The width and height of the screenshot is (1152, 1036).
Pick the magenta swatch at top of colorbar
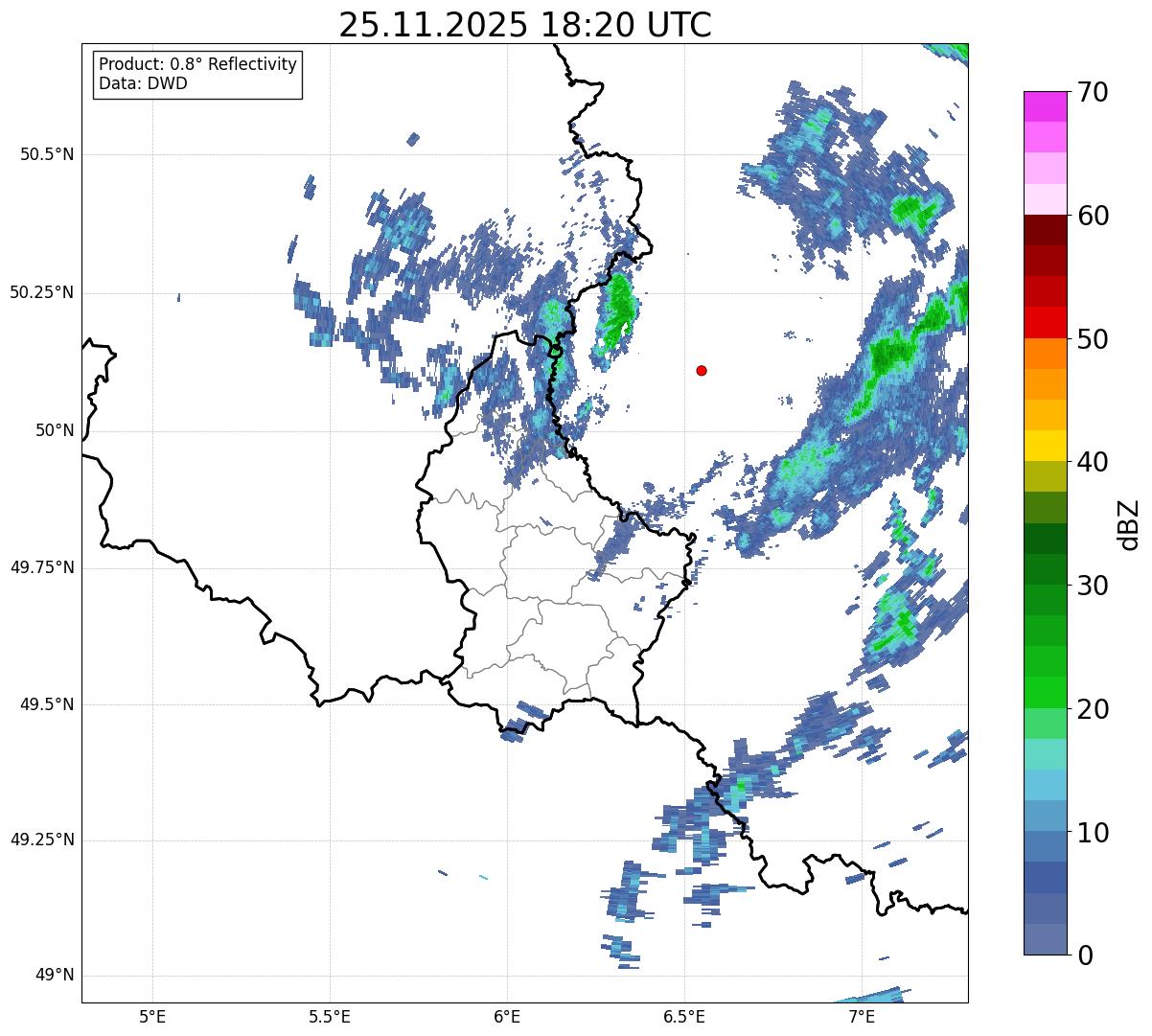coord(1045,107)
